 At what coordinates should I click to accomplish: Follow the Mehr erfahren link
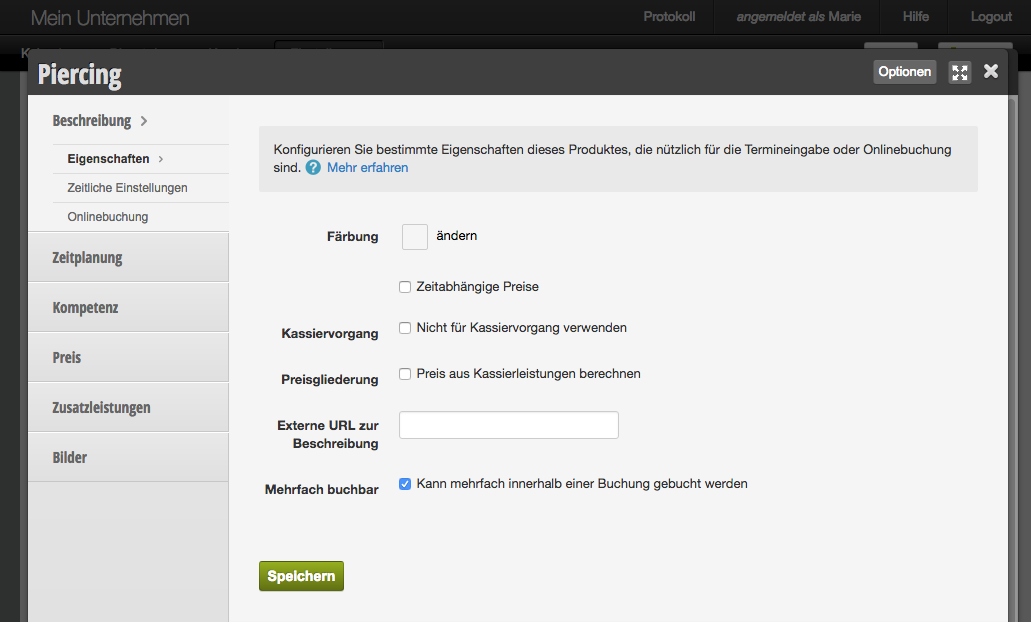pos(367,168)
